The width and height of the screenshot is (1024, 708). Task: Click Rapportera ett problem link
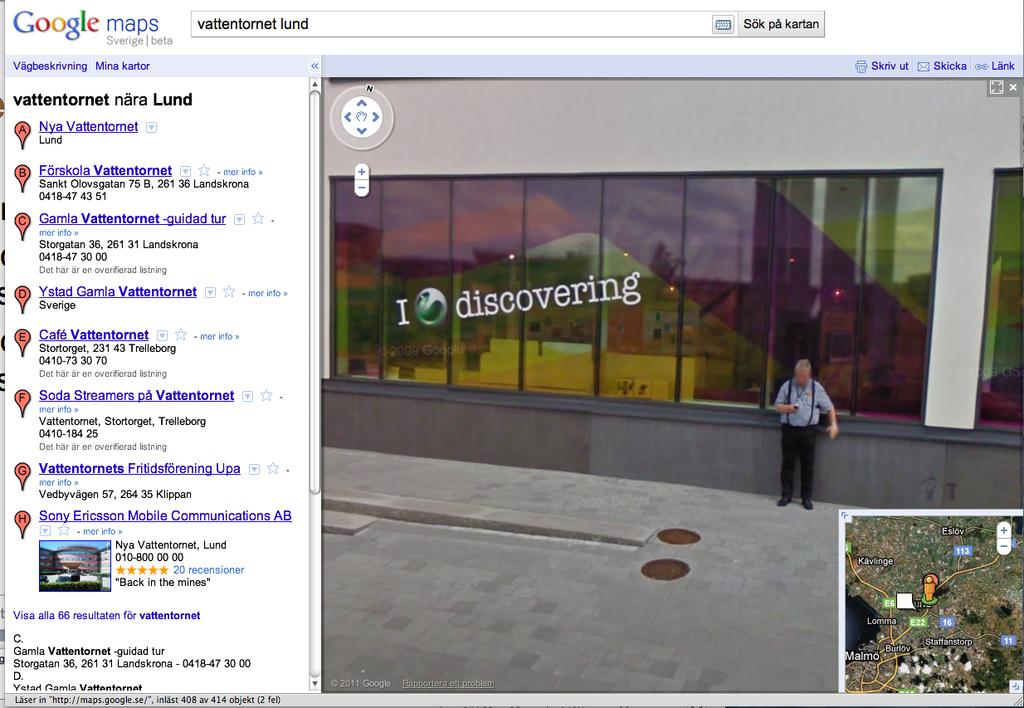click(448, 683)
